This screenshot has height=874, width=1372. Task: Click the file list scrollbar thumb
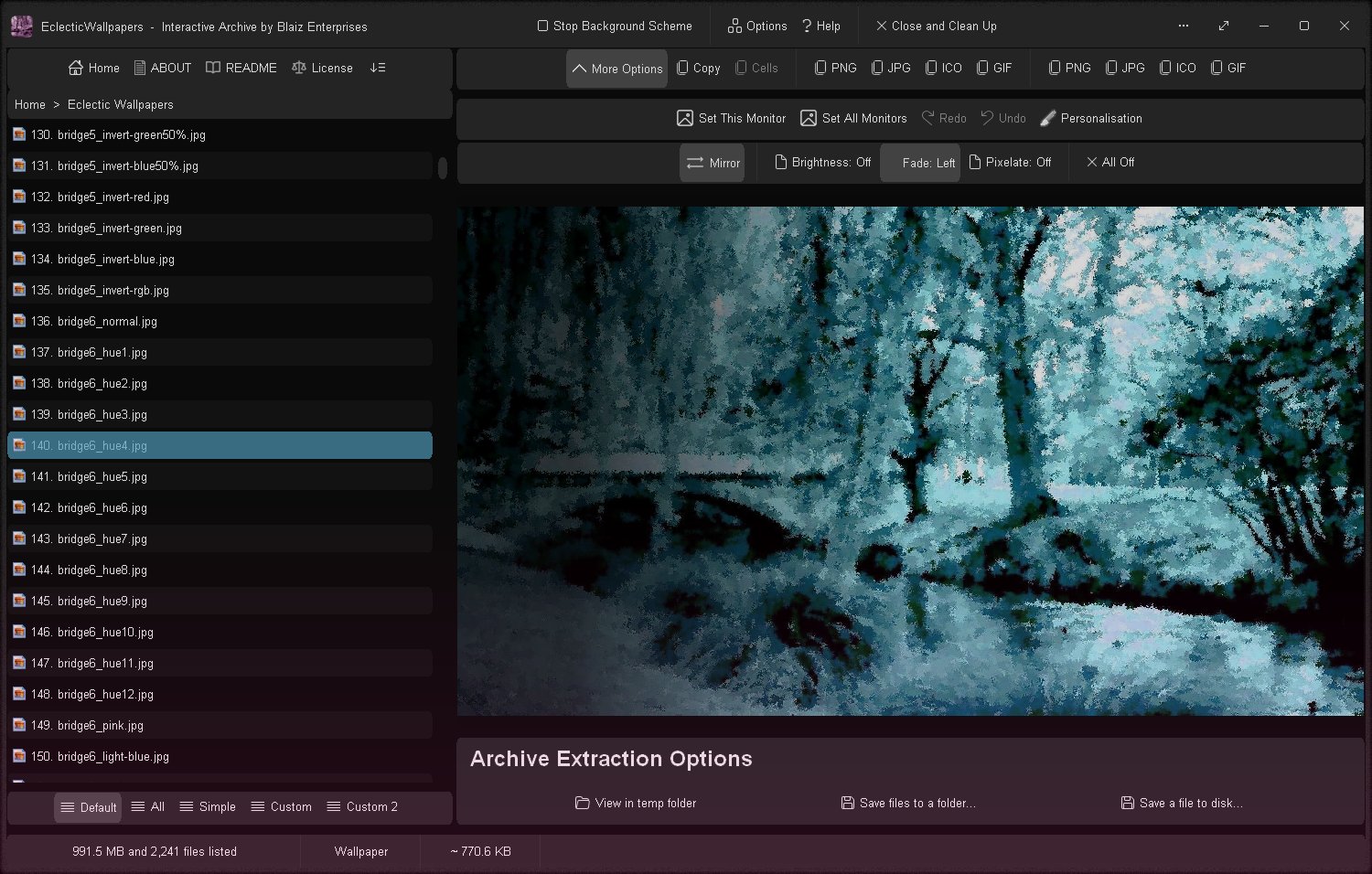(443, 168)
